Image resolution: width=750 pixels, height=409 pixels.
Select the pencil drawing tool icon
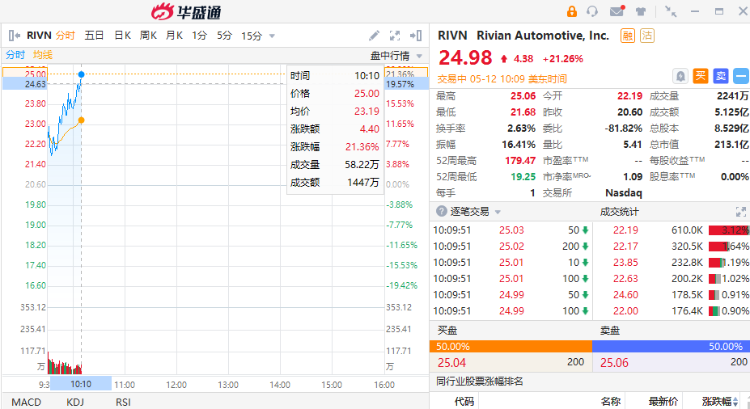[374, 35]
